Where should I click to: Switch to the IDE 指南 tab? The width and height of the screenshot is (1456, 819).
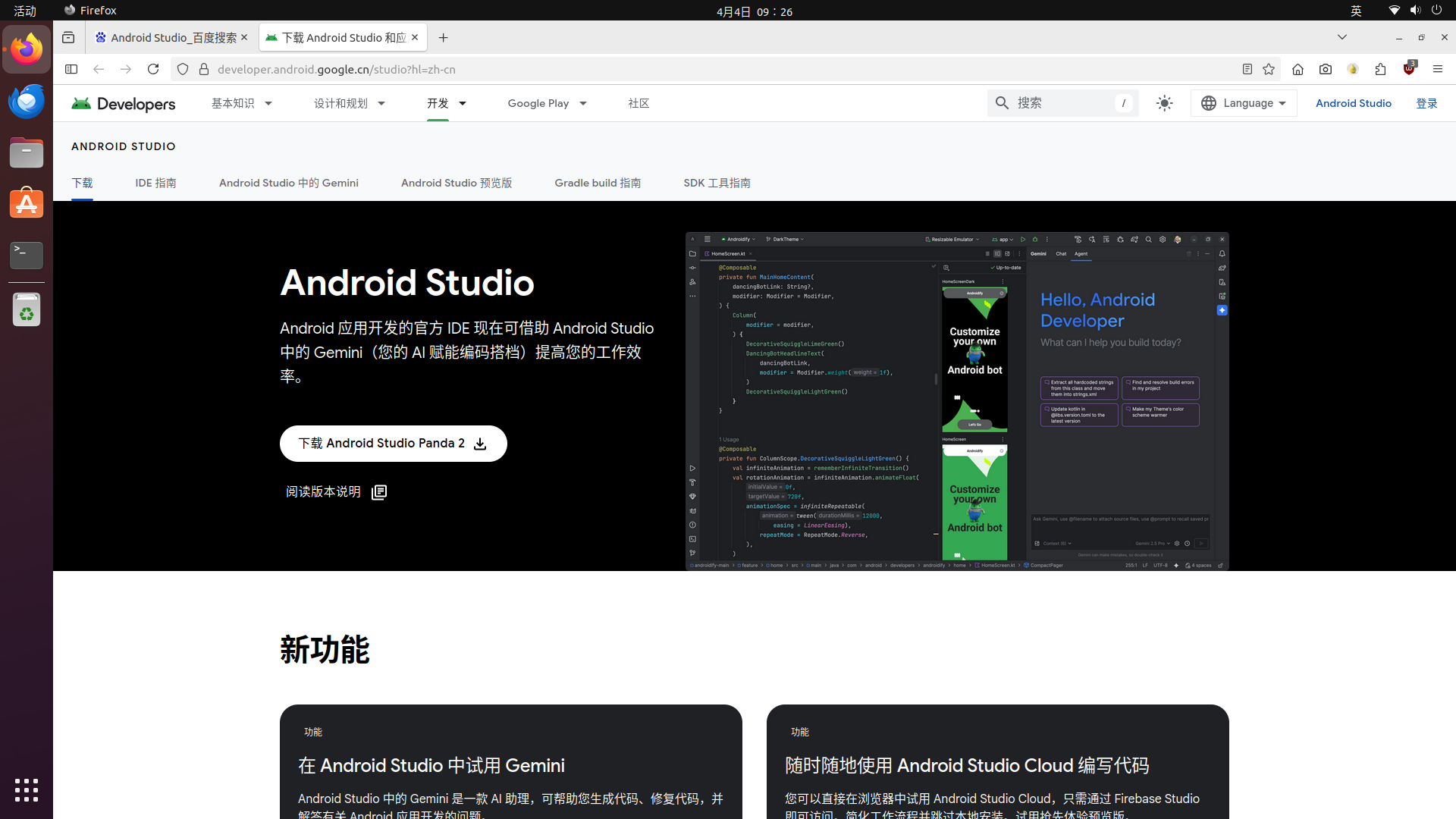[x=155, y=183]
